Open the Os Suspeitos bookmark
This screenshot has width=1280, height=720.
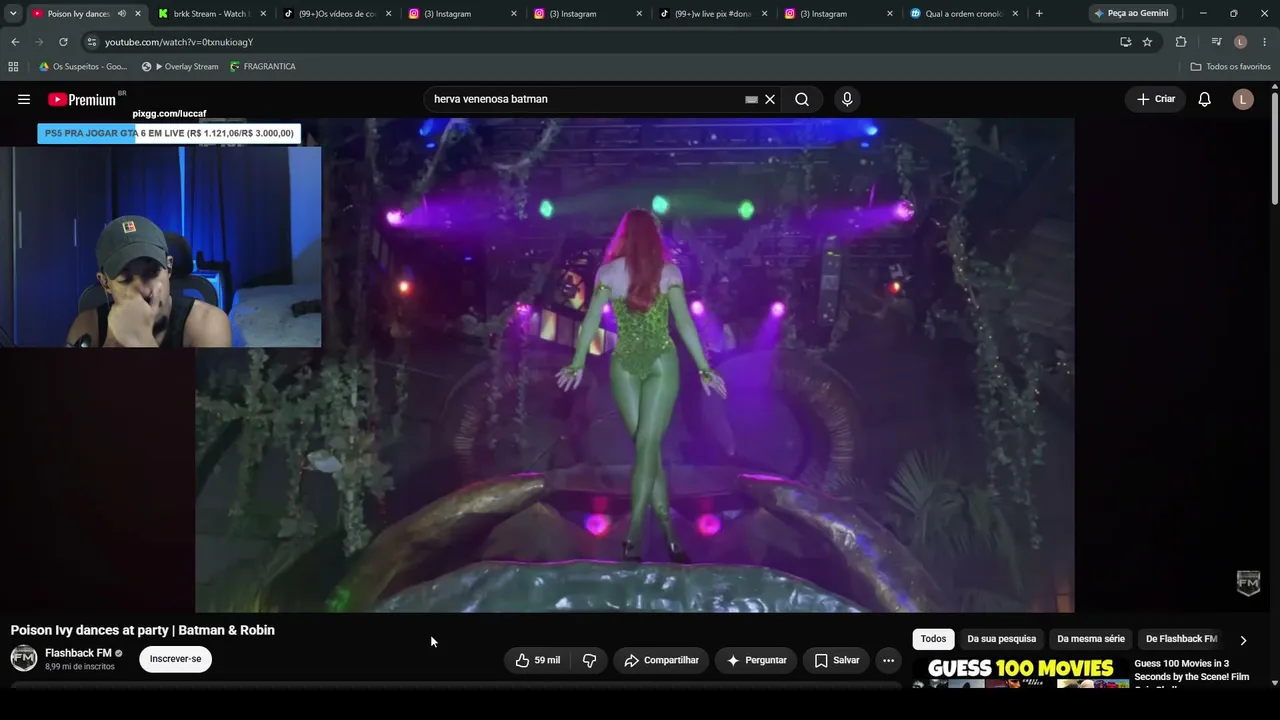[x=83, y=66]
